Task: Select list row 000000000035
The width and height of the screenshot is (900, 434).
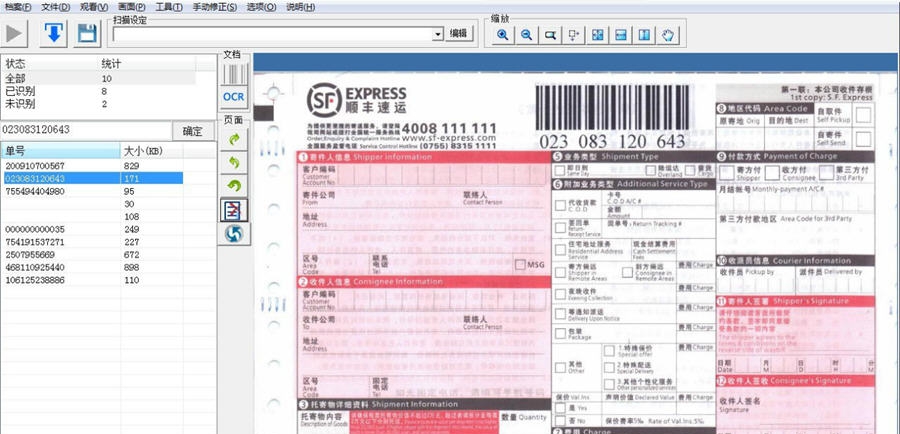Action: point(92,229)
